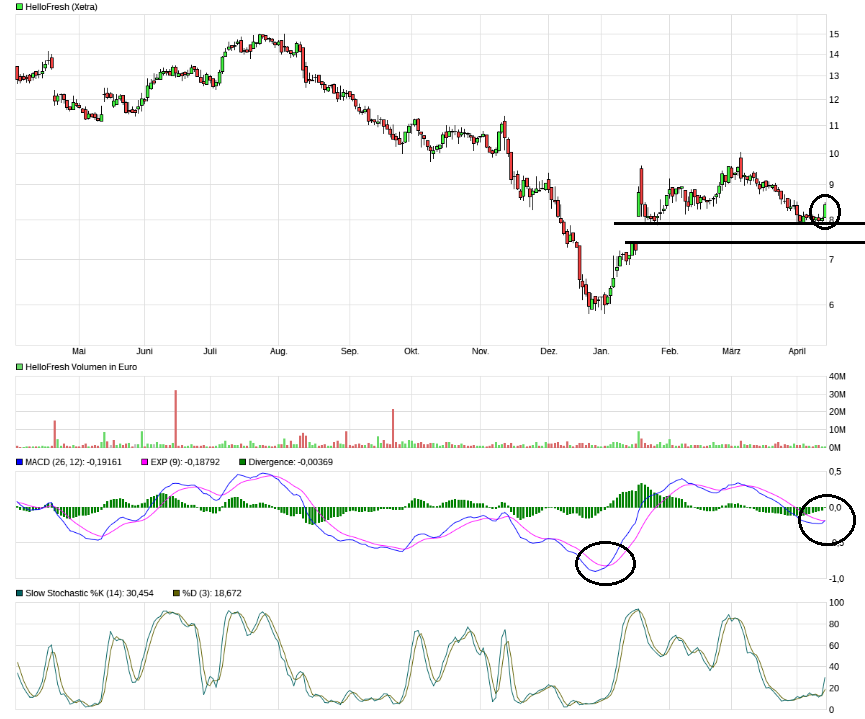Select the magenta EXP (9) legend marker
The image size is (865, 719).
pos(144,462)
